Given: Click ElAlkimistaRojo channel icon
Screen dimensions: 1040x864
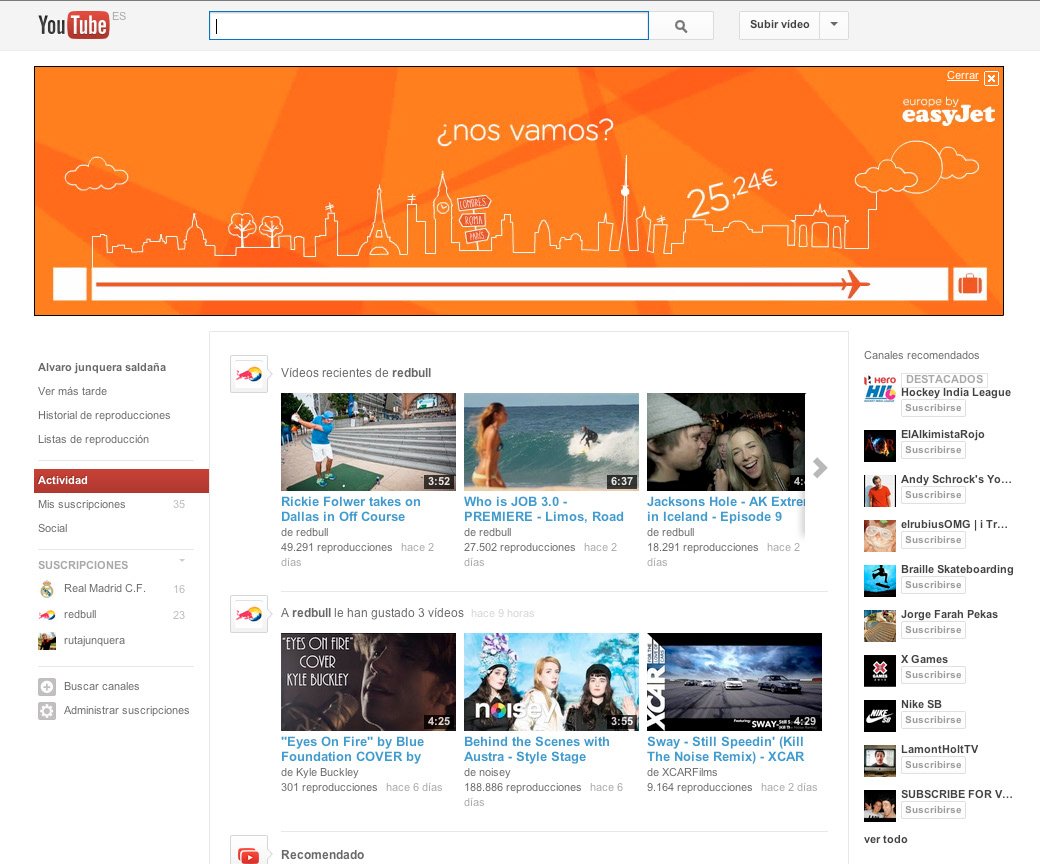Looking at the screenshot, I should tap(879, 446).
